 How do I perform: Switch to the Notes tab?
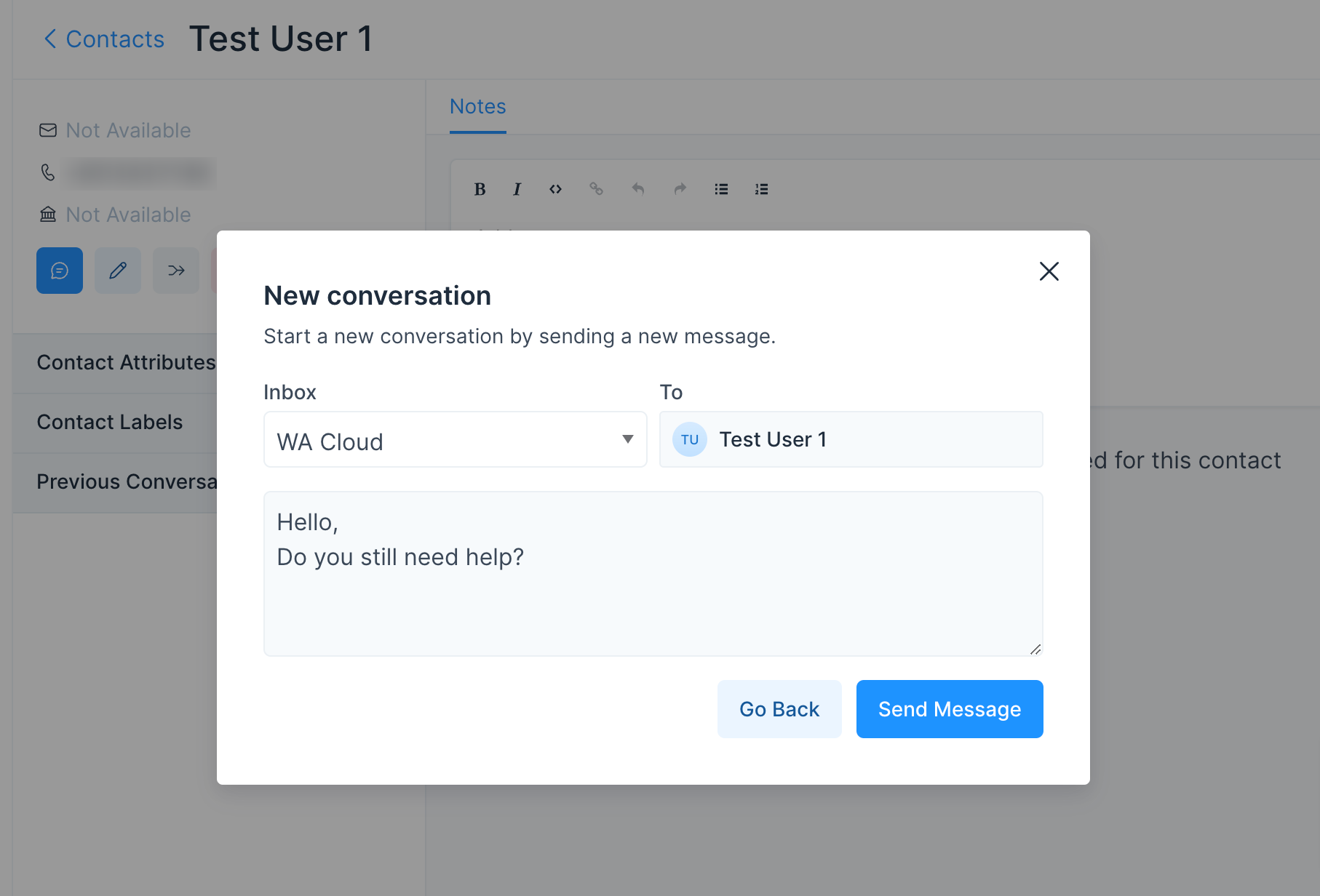(477, 106)
